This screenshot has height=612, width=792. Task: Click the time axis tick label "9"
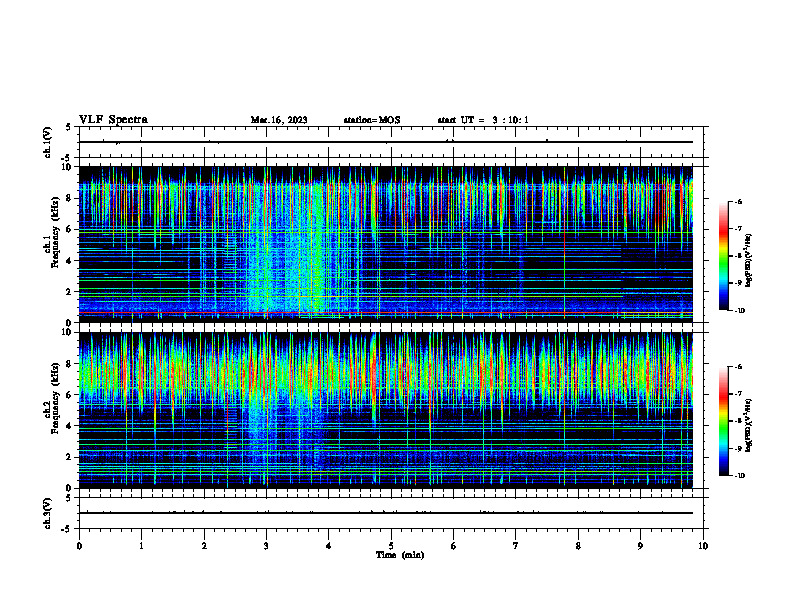coord(640,546)
